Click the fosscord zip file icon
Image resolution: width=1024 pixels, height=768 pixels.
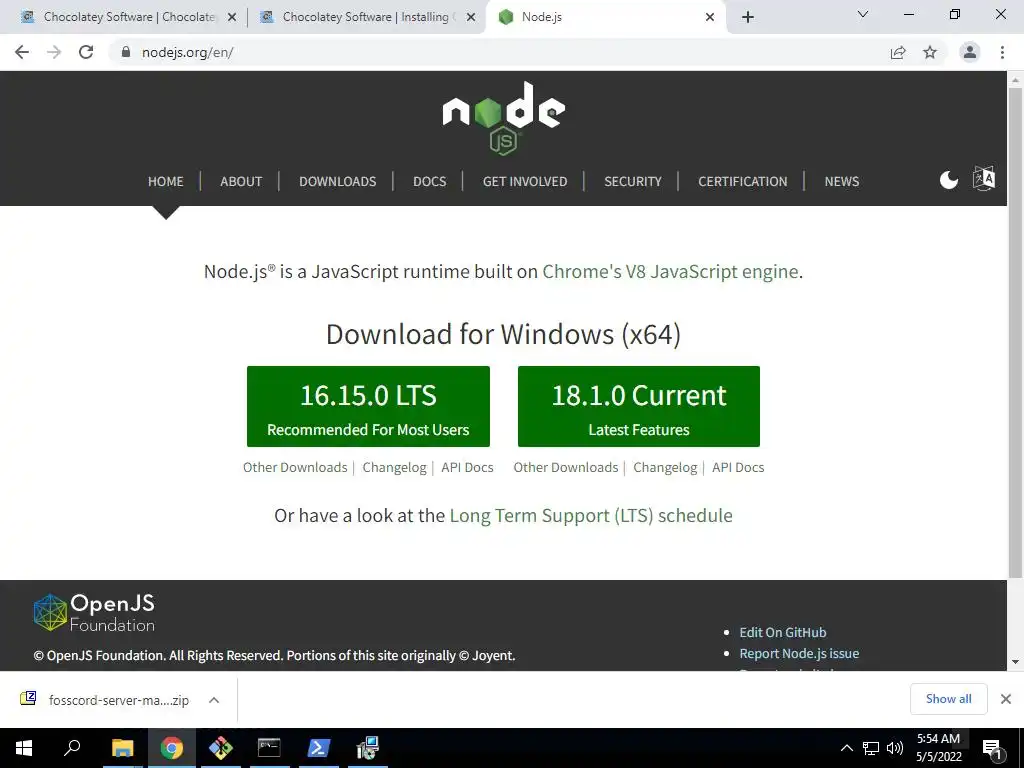tap(28, 699)
